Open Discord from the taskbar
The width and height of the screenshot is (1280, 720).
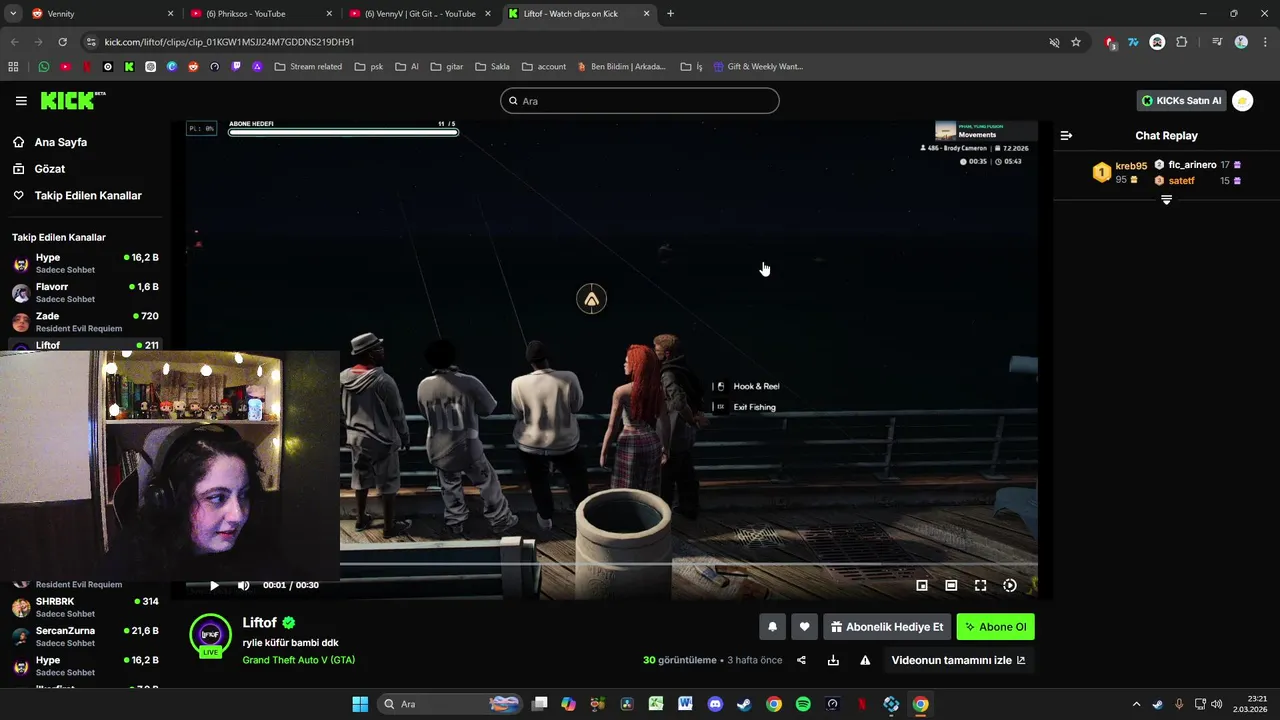coord(715,704)
